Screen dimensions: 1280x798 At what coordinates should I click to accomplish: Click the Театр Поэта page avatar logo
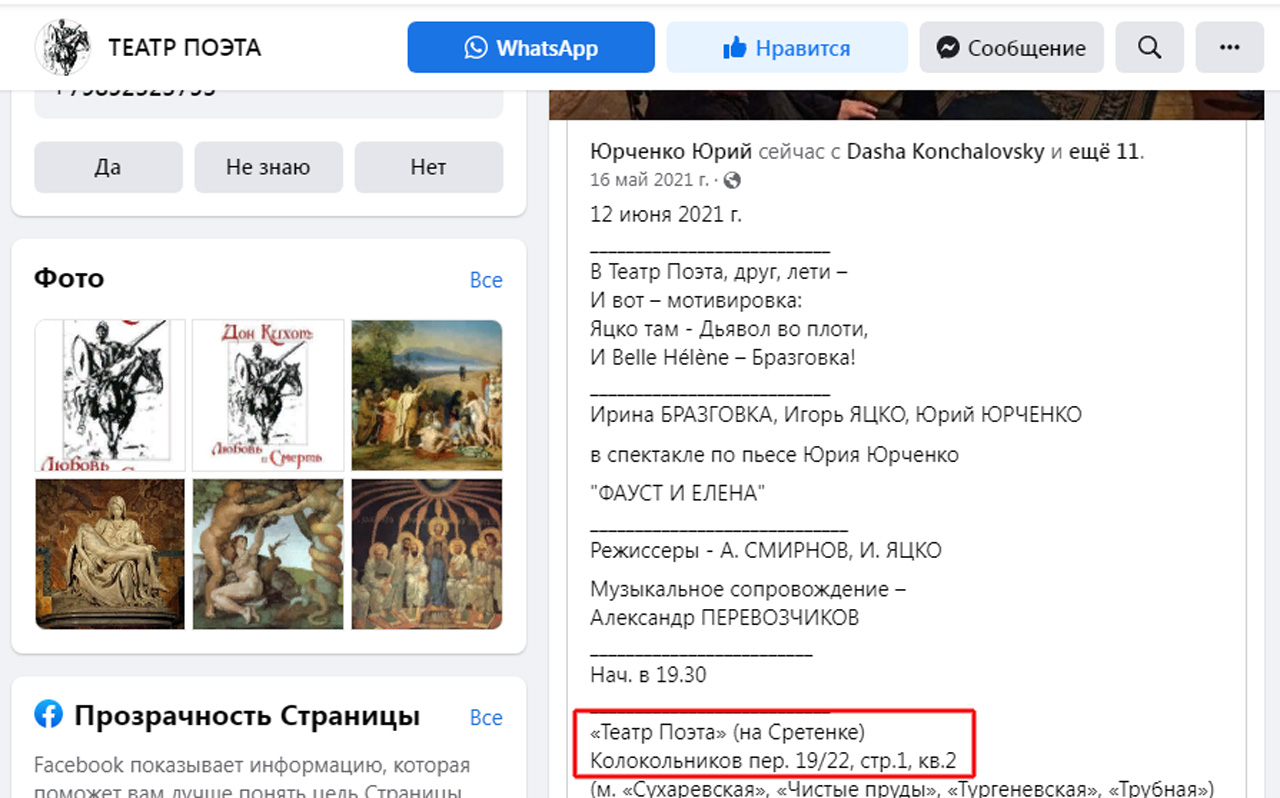click(x=63, y=47)
